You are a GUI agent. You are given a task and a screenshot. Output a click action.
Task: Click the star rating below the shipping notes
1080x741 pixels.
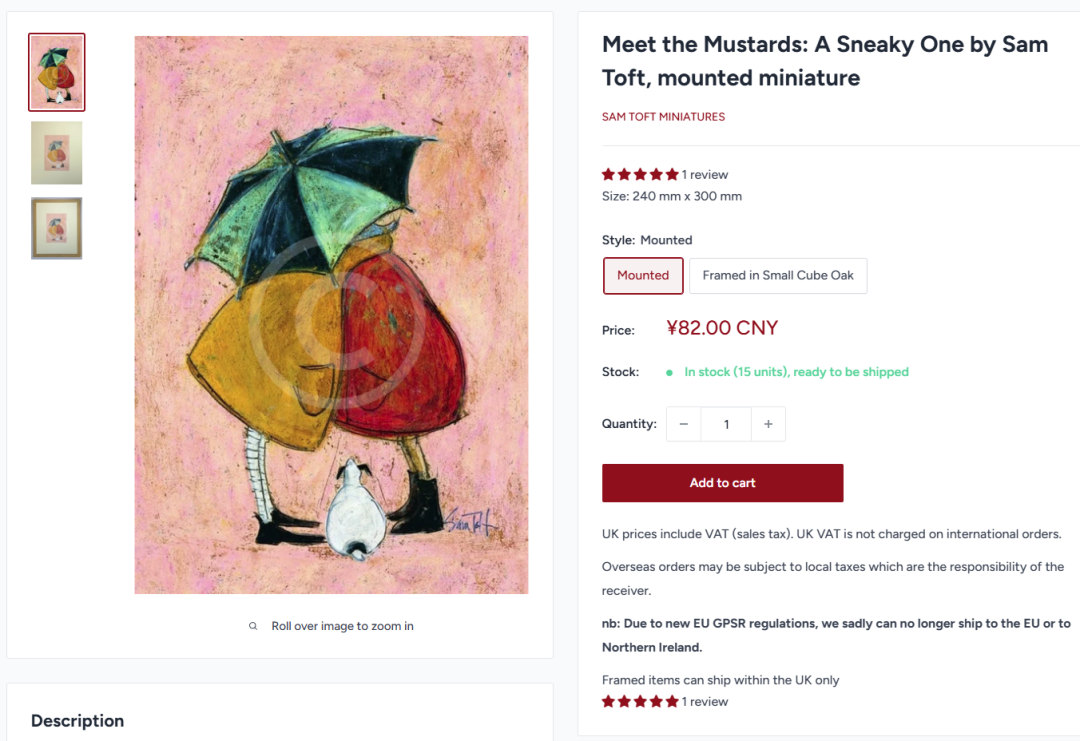(640, 702)
